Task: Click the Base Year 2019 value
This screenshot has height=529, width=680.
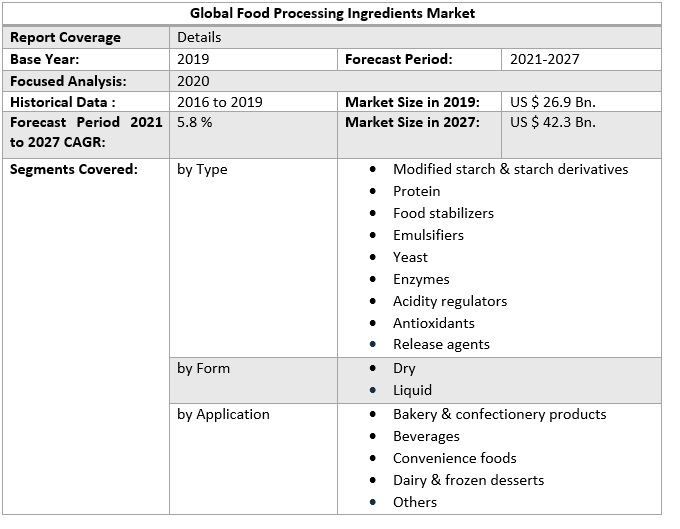Action: [x=193, y=59]
